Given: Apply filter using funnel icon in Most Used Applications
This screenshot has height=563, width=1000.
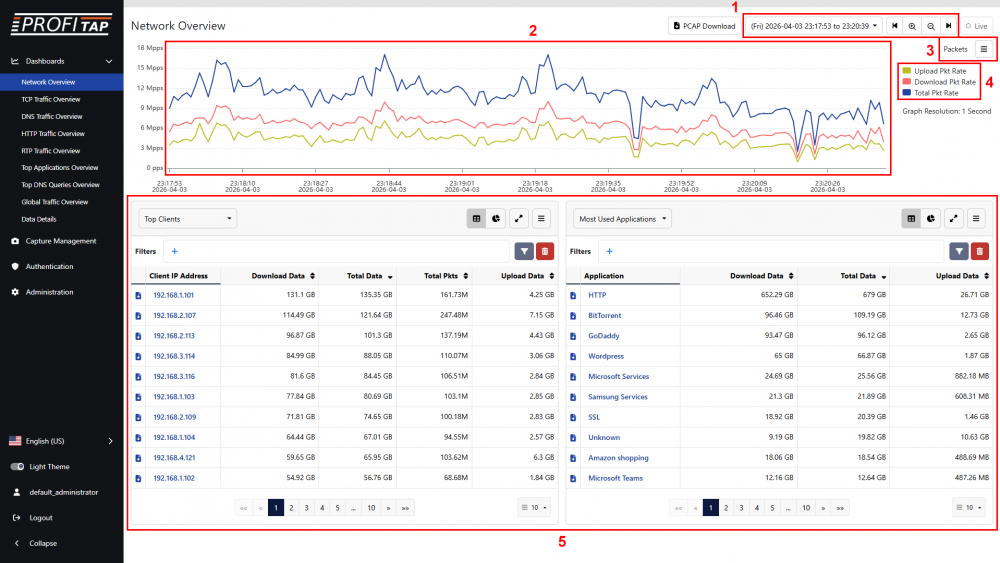Looking at the screenshot, I should click(958, 252).
